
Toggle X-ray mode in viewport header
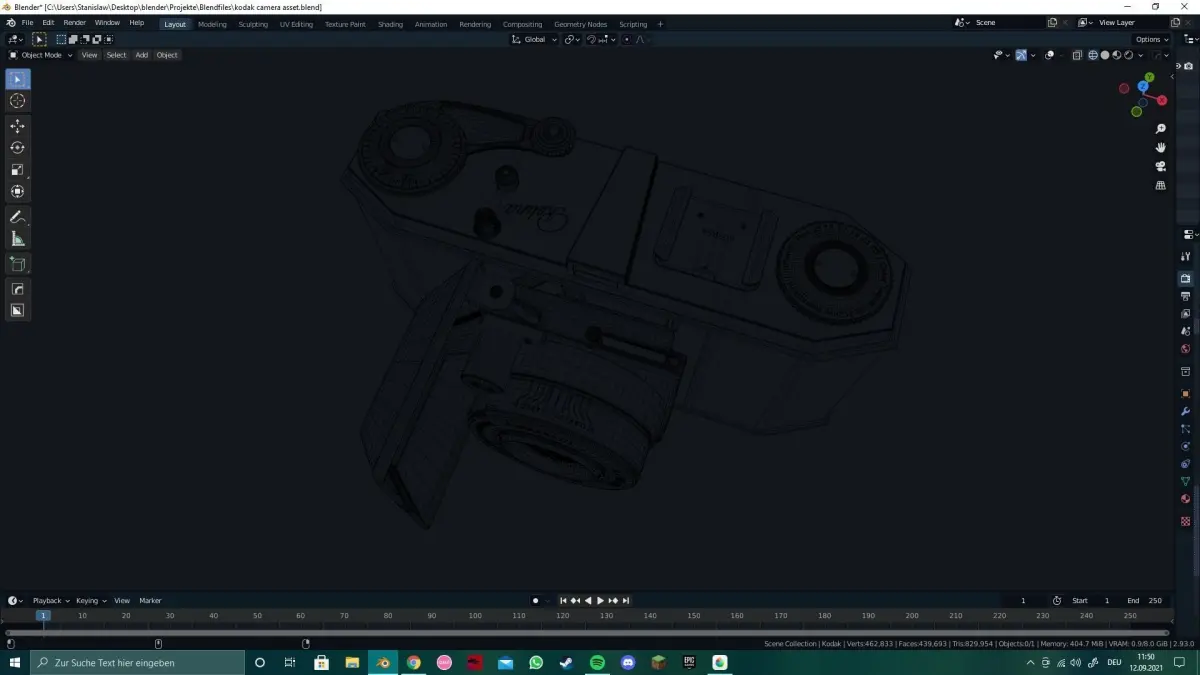[x=1077, y=55]
